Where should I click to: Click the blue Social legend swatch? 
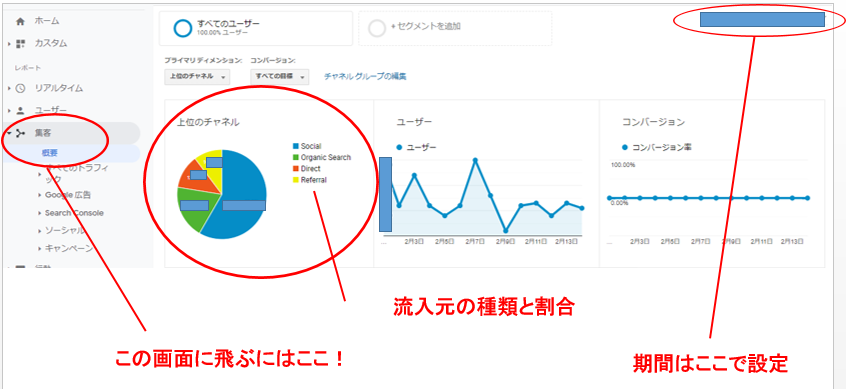(296, 146)
